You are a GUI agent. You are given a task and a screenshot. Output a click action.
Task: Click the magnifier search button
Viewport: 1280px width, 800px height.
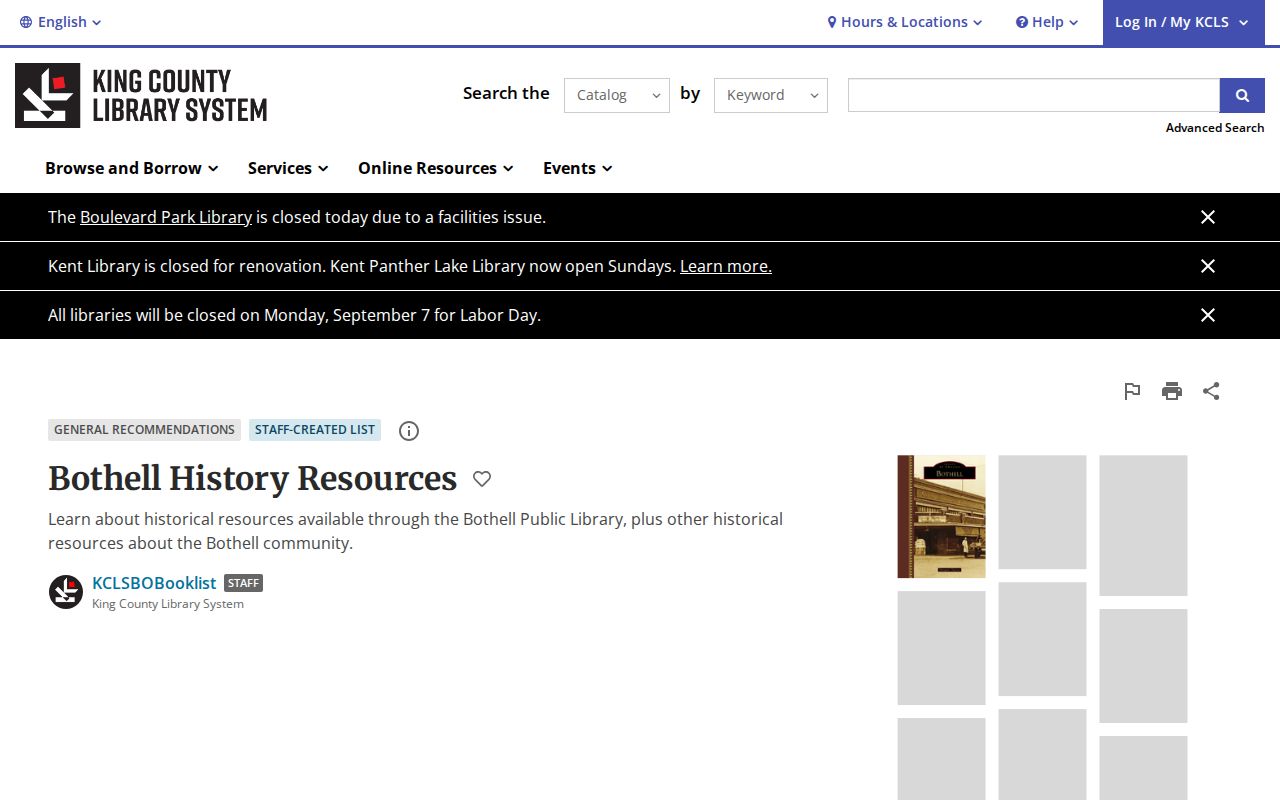click(x=1242, y=95)
